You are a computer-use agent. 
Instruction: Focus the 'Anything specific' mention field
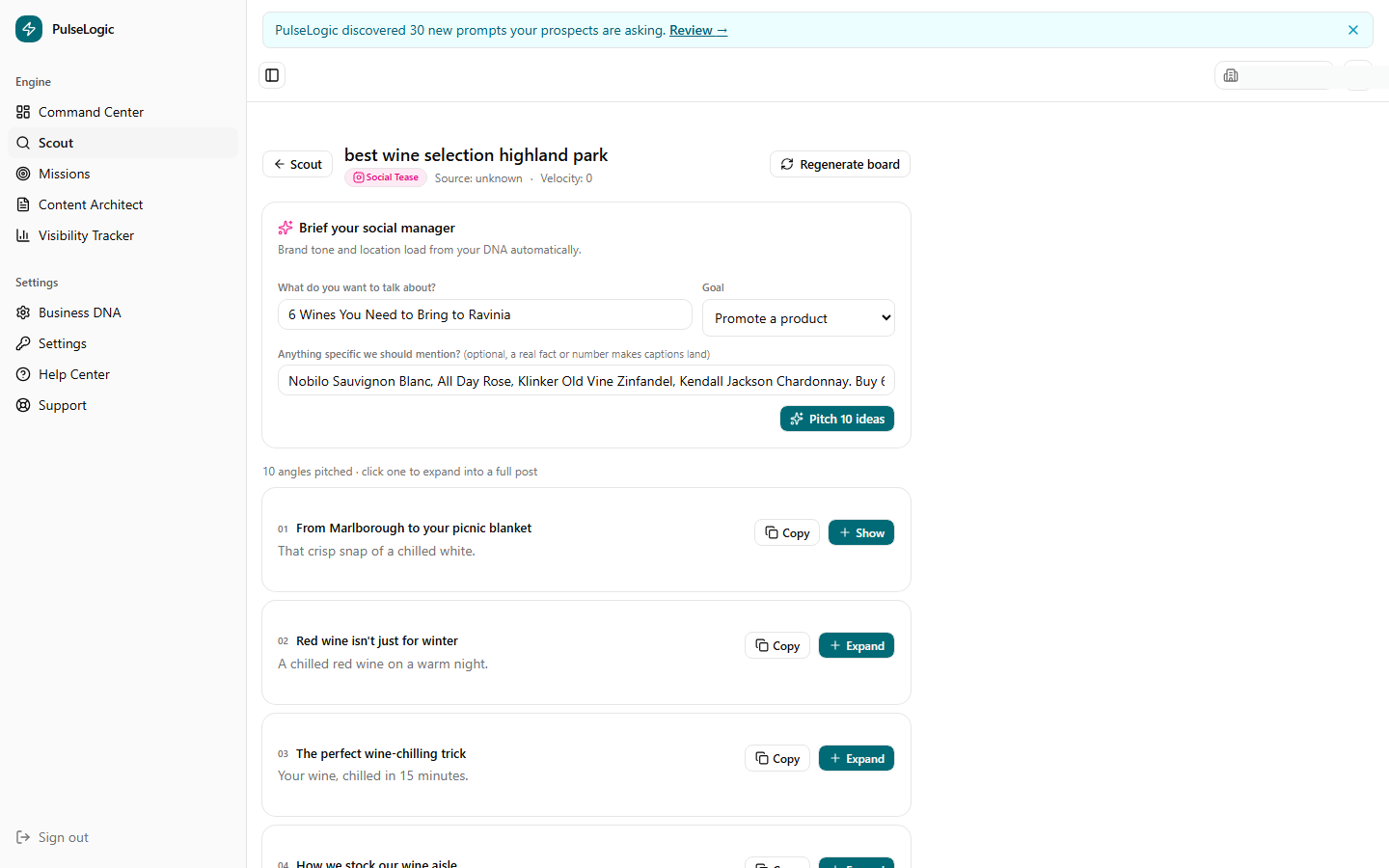[x=586, y=381]
